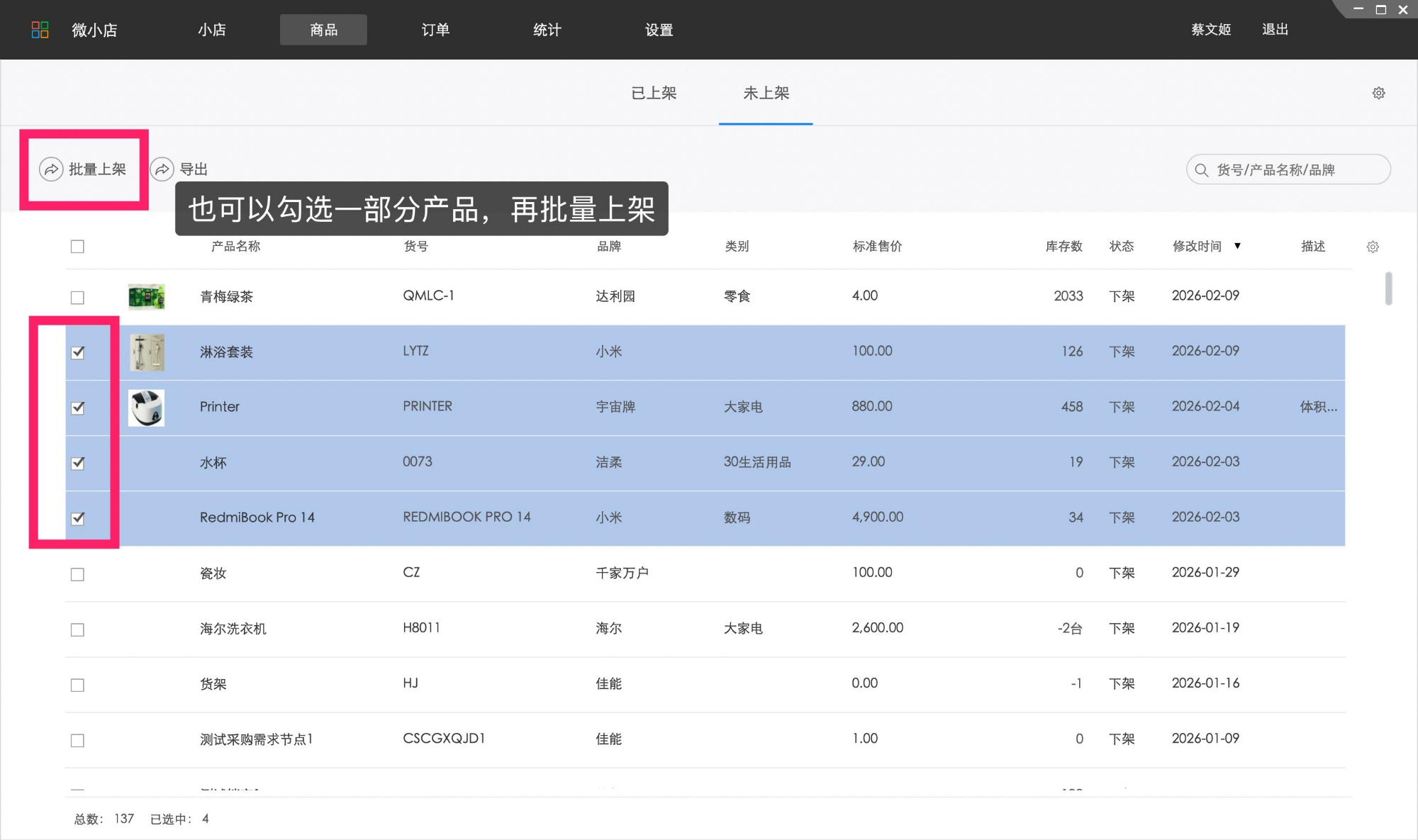This screenshot has width=1418, height=840.
Task: Open page settings gear near tabs
Action: [x=1378, y=93]
